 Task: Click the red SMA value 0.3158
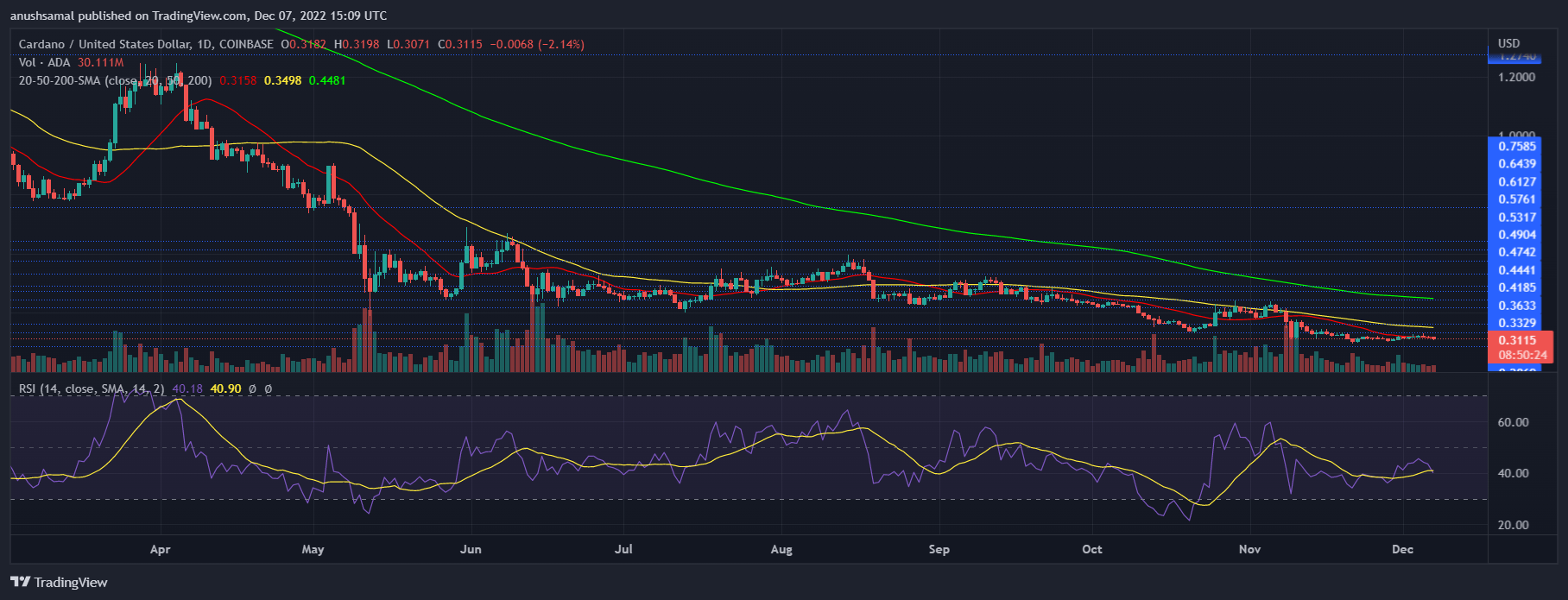coord(237,80)
